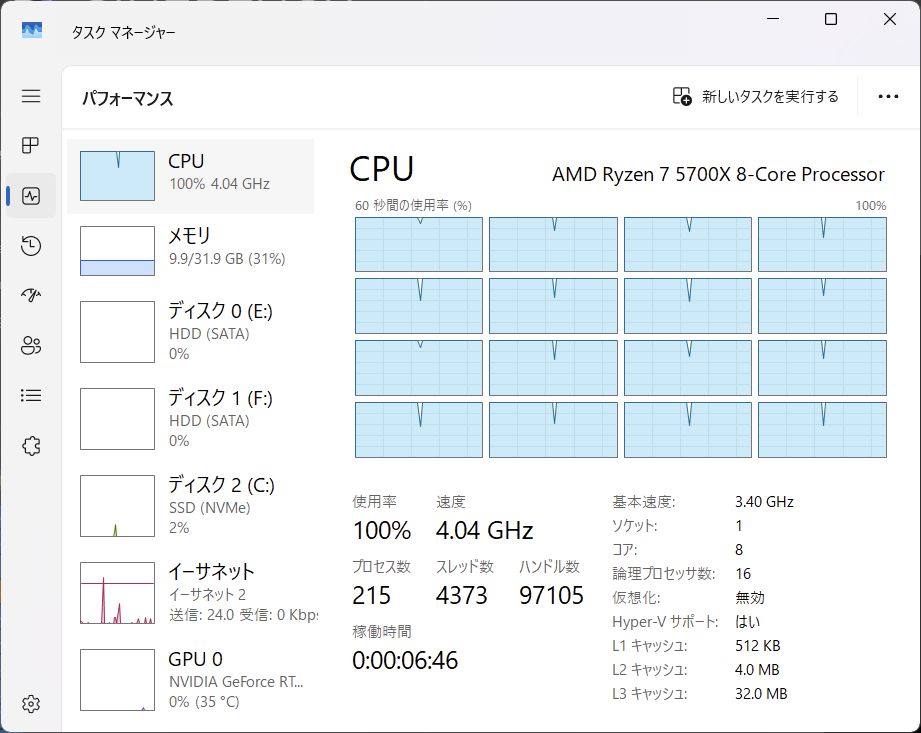The width and height of the screenshot is (921, 733).
Task: Click the bottom-right logical processor graph
Action: (x=822, y=430)
